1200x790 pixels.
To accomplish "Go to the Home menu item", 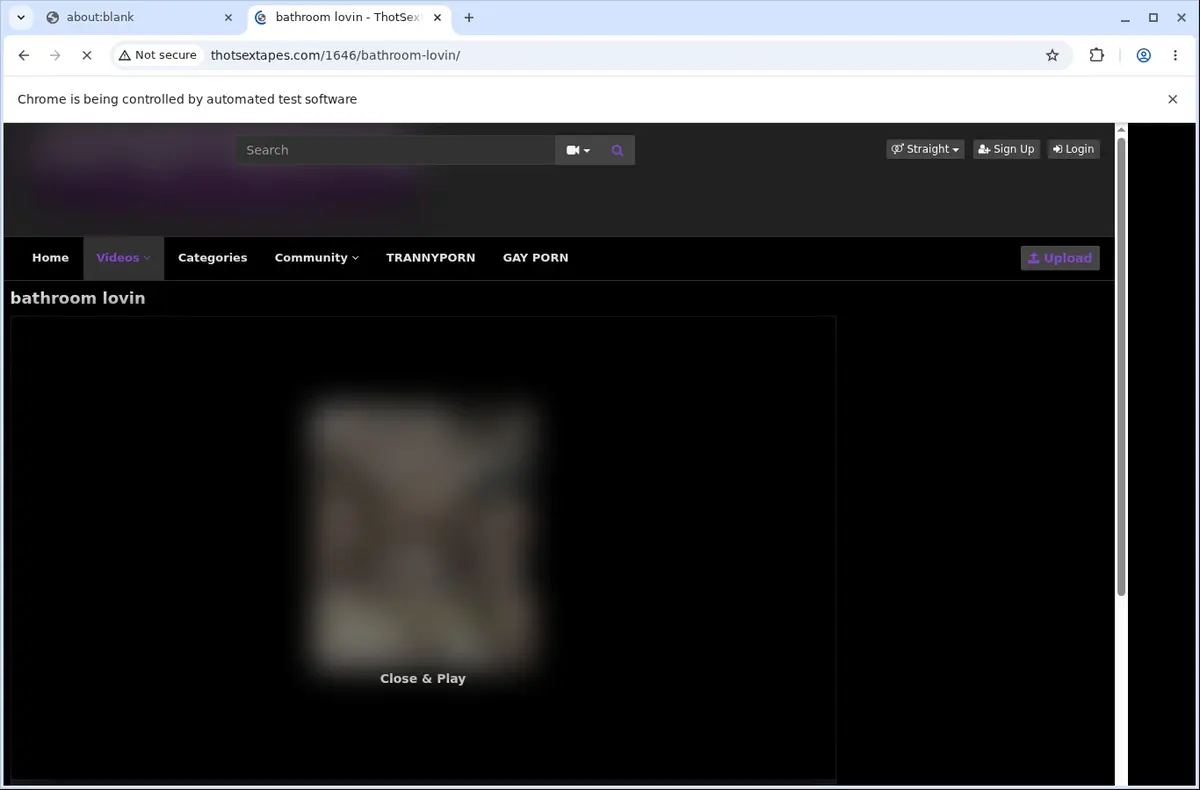I will click(x=50, y=258).
